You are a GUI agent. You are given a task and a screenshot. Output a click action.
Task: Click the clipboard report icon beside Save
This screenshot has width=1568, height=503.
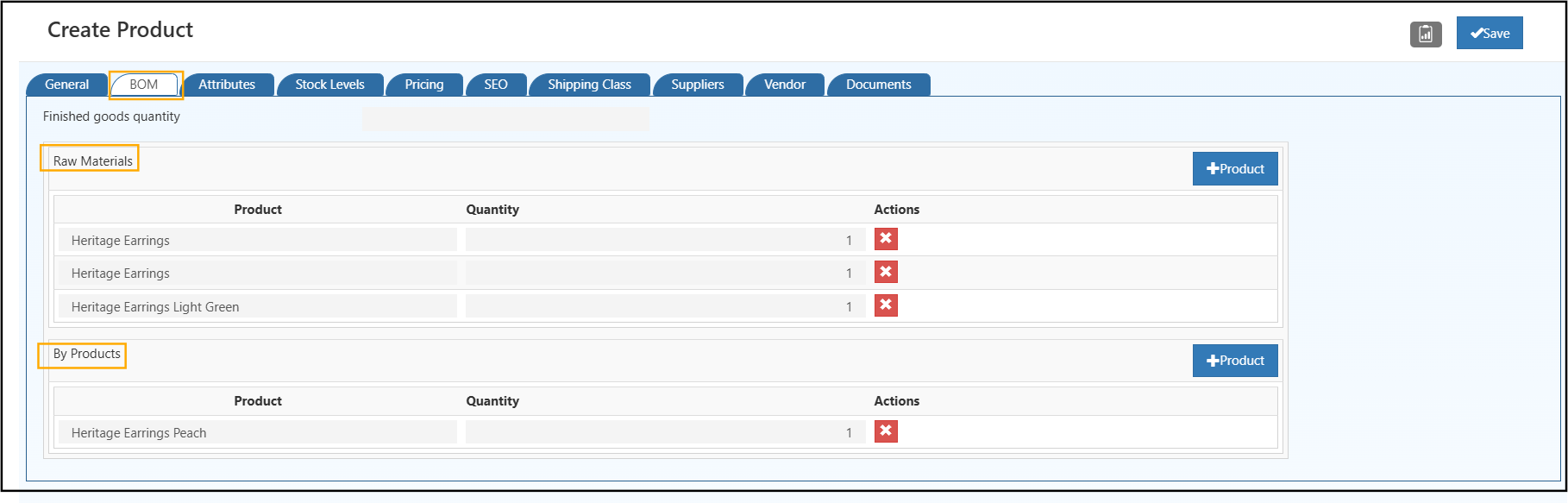pos(1426,34)
